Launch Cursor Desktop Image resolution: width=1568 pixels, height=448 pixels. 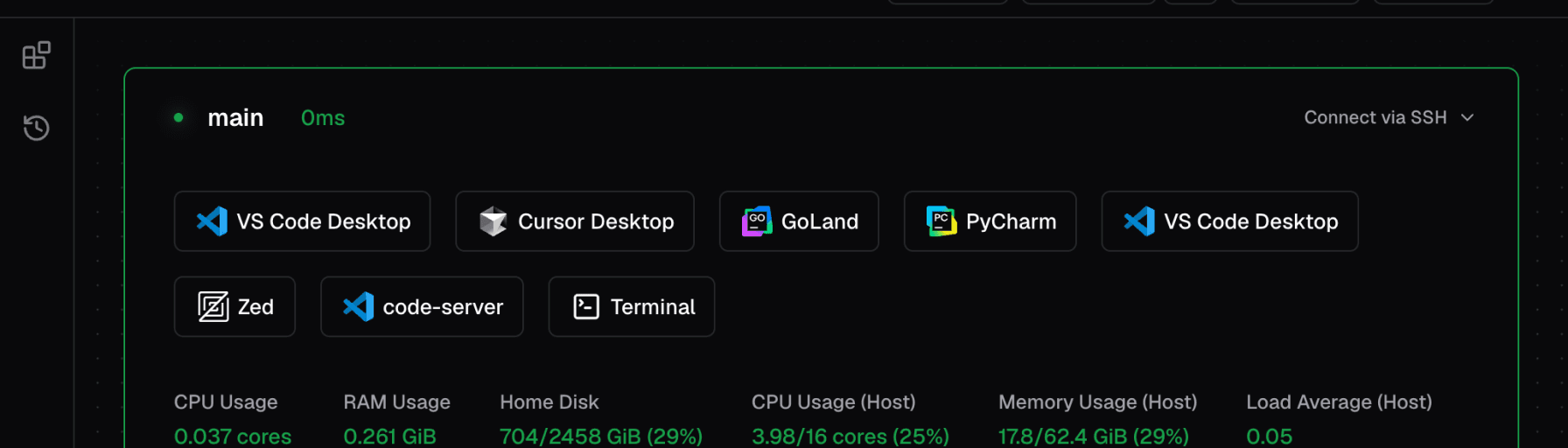click(575, 221)
